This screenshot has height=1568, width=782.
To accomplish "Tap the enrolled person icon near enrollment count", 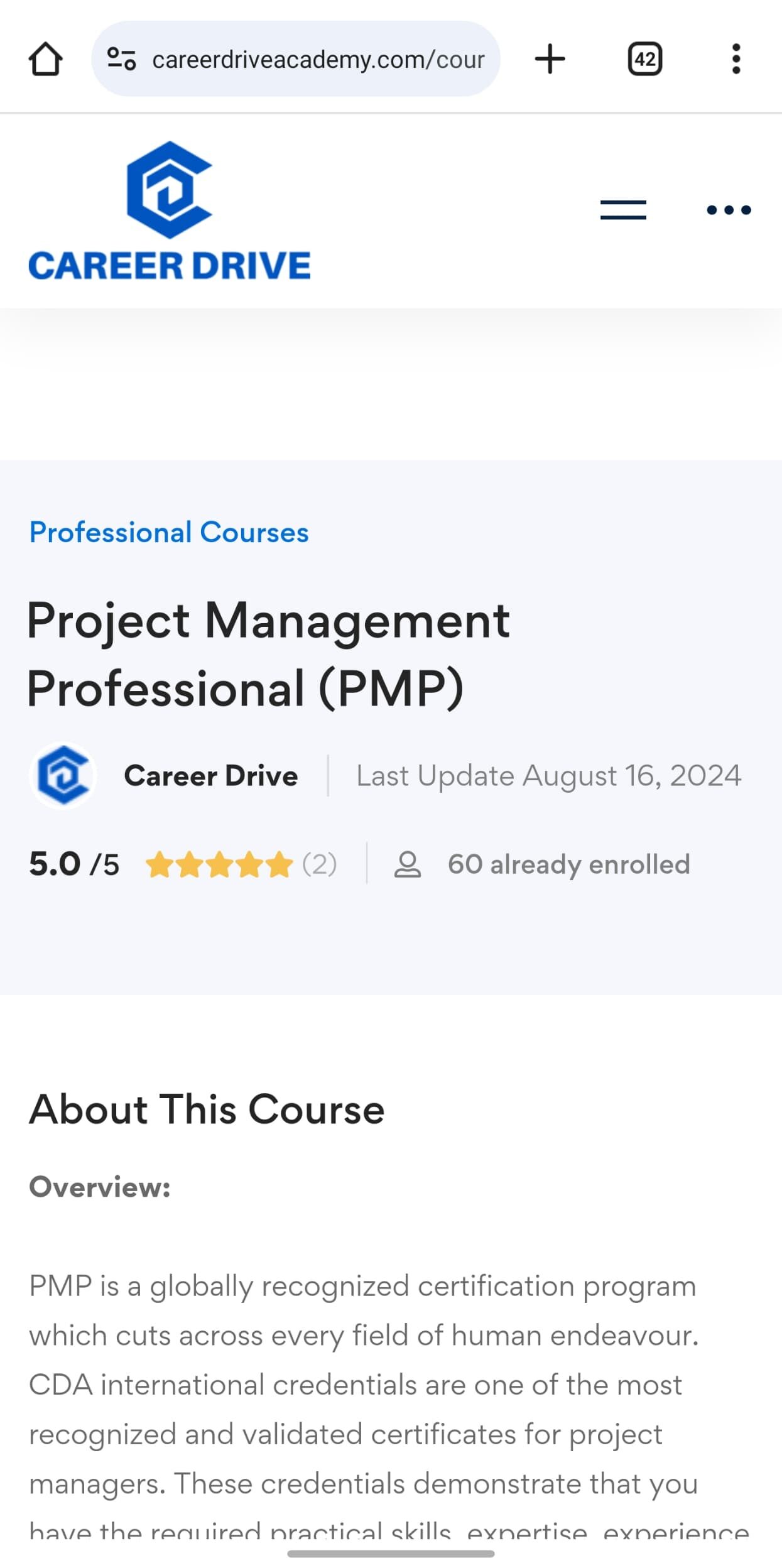I will pos(408,864).
